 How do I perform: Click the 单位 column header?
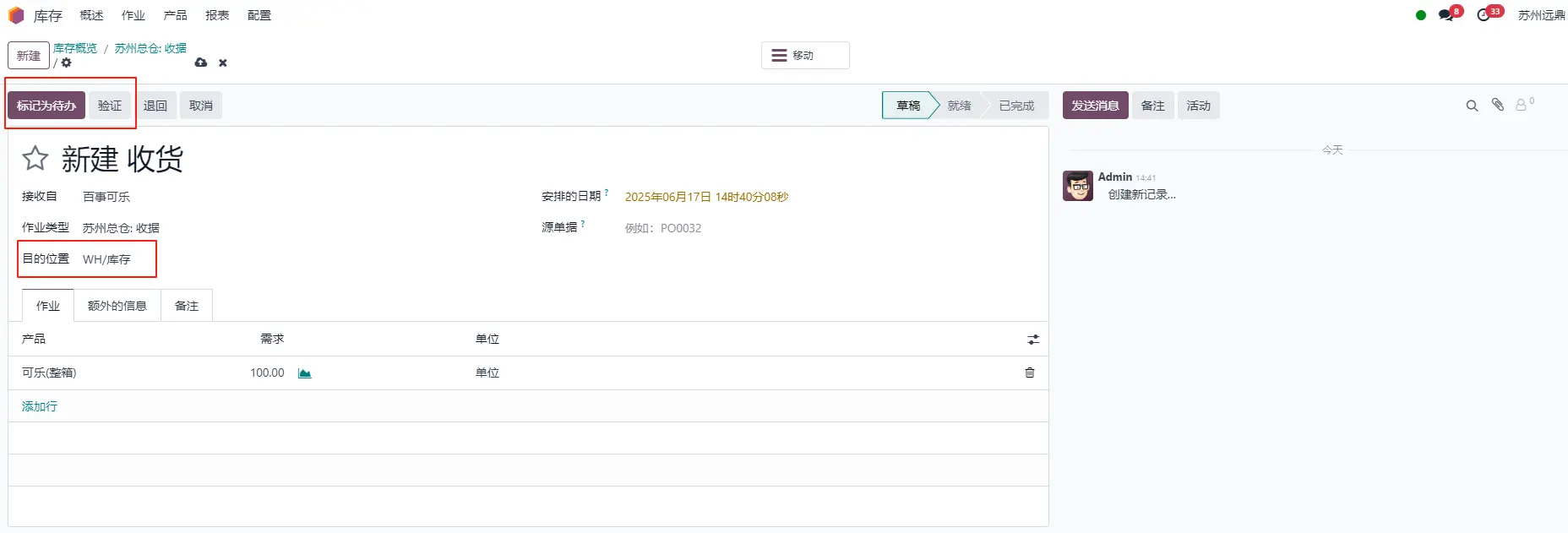pyautogui.click(x=487, y=339)
